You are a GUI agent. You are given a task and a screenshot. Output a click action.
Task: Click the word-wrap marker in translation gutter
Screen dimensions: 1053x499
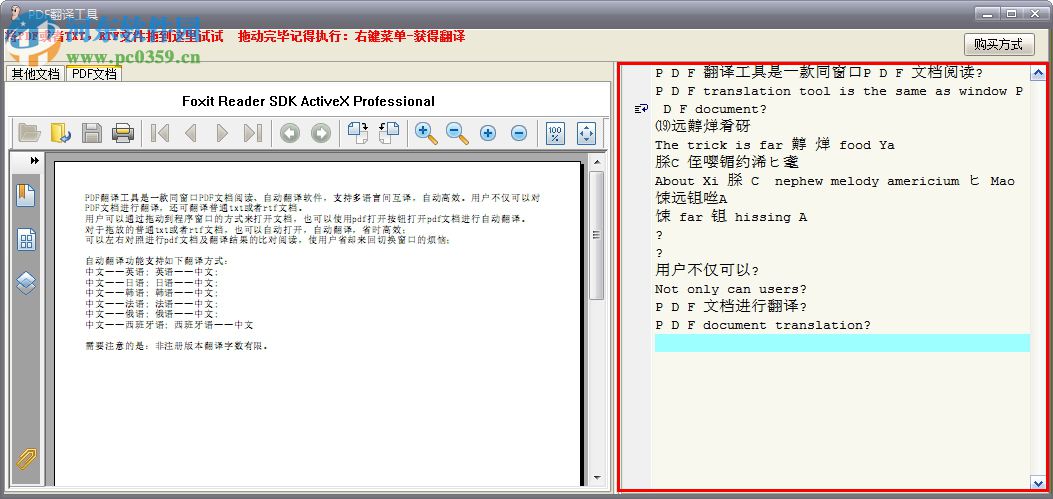click(x=642, y=109)
